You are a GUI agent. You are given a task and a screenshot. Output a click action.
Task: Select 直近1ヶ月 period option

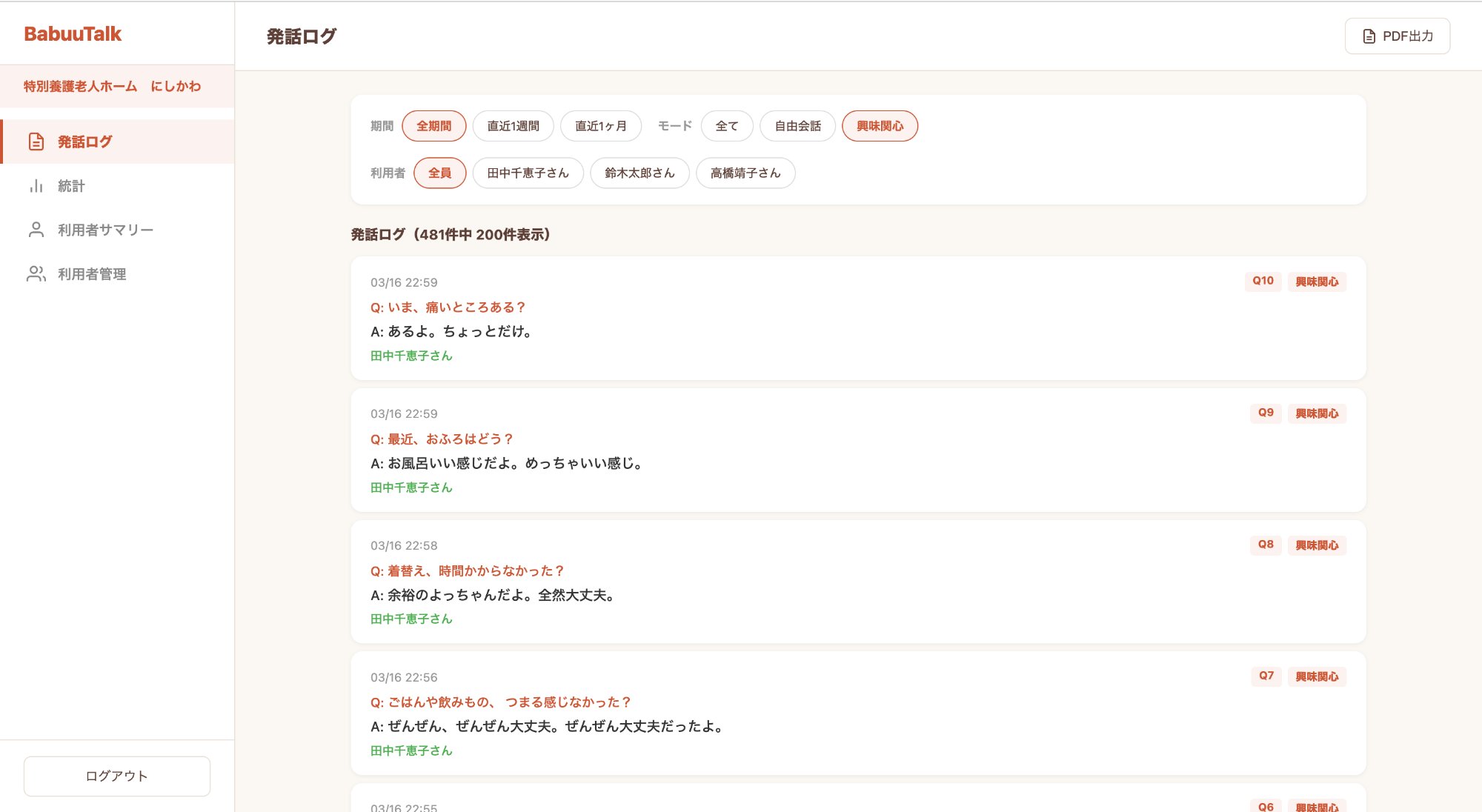click(x=602, y=125)
